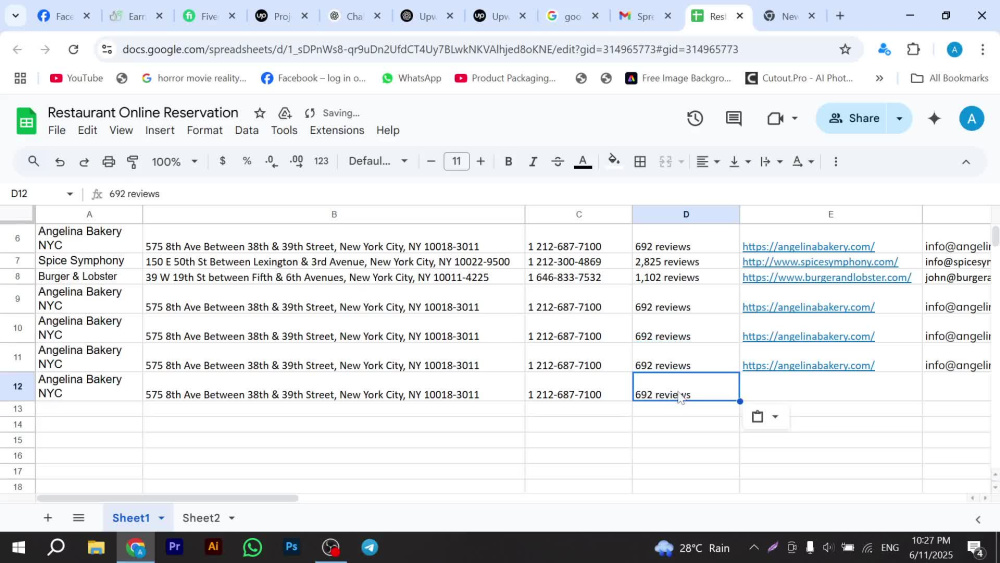Open the font family dropdown
Screen dimensions: 1000x563
[x=378, y=161]
